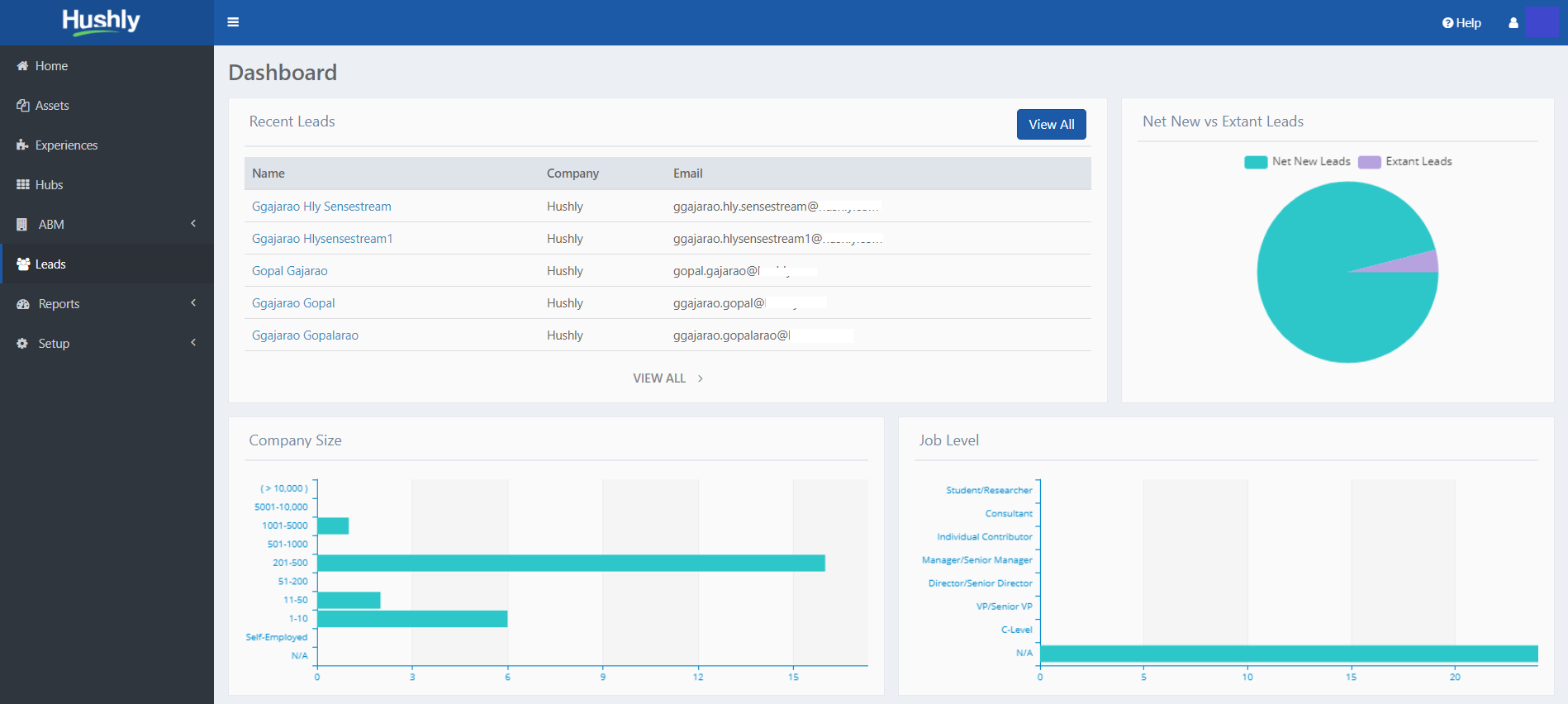
Task: Click the Net New vs Extant Leads title
Action: click(1224, 121)
